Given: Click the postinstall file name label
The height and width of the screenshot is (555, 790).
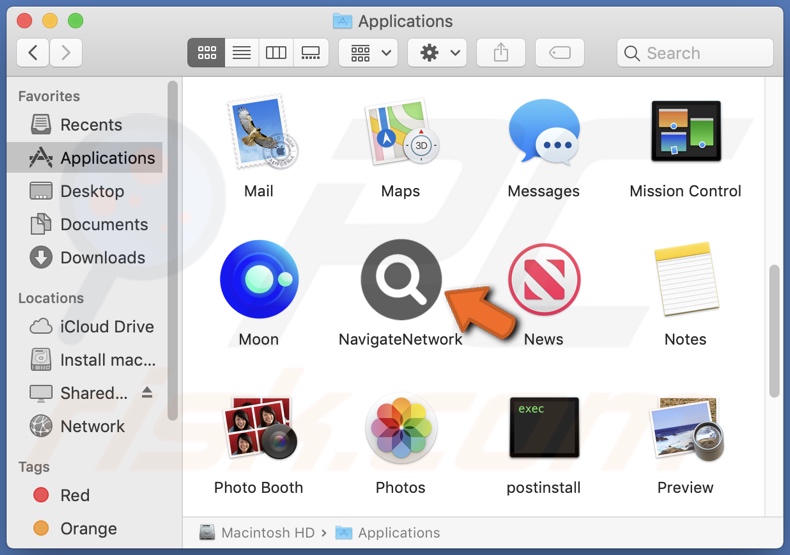Looking at the screenshot, I should tap(544, 488).
